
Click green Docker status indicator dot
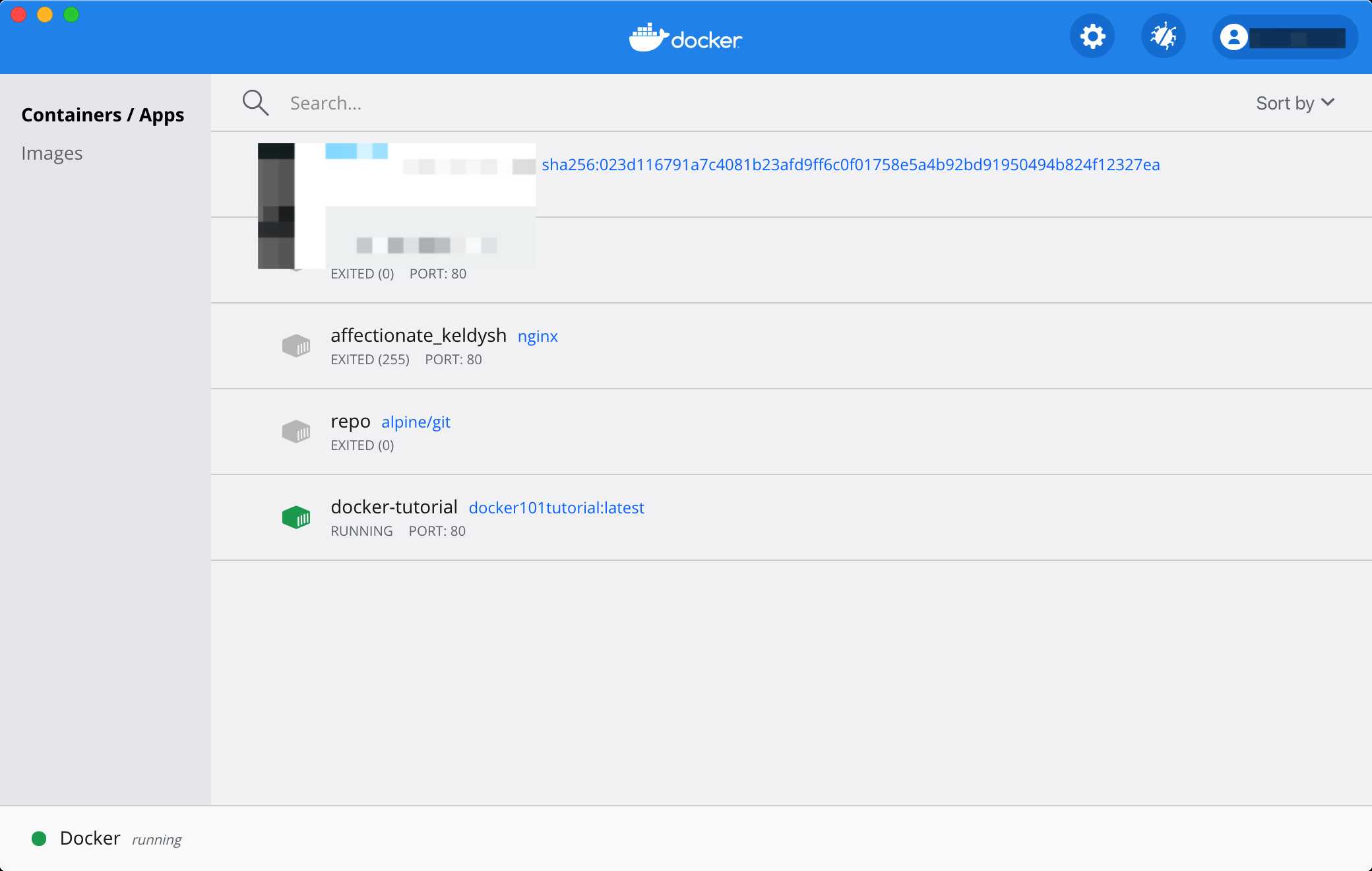[39, 839]
